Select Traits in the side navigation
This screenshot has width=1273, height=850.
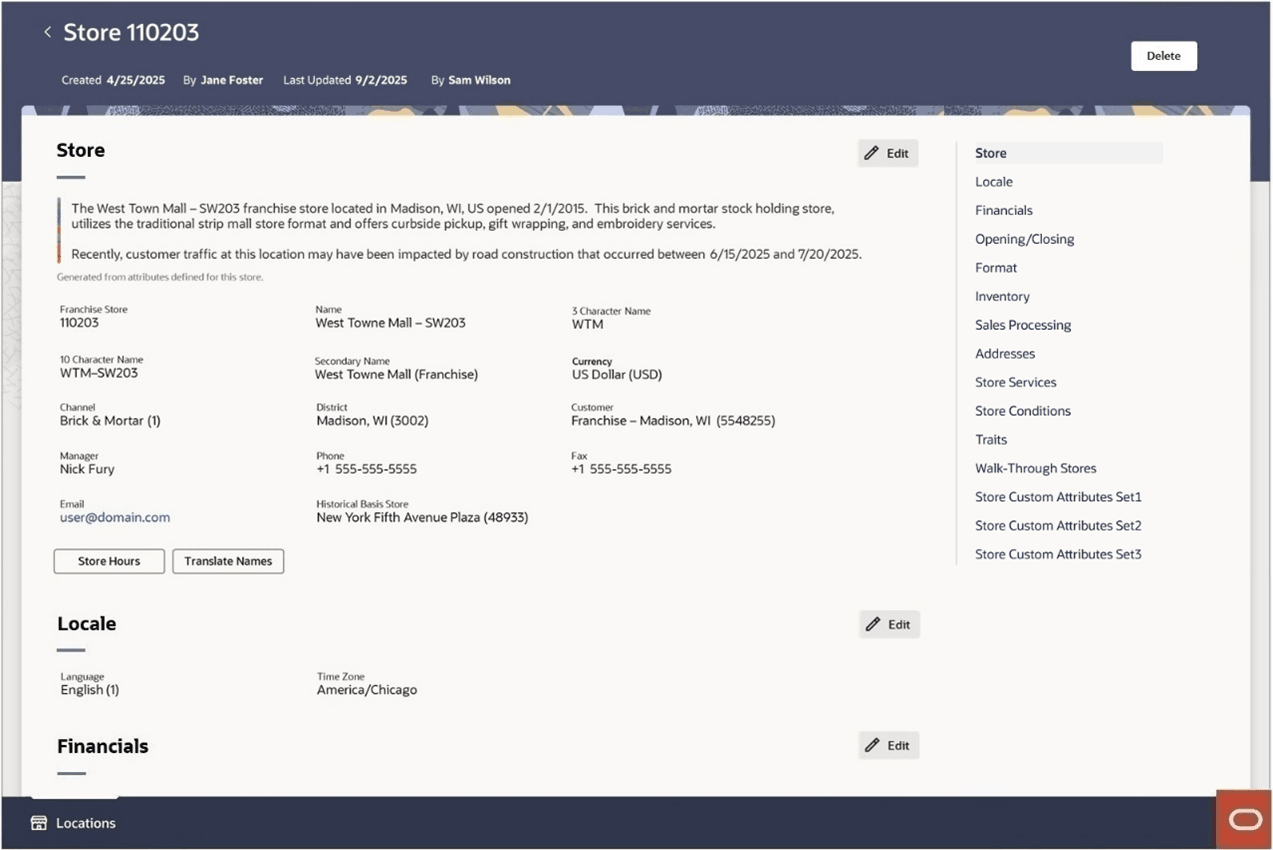point(990,439)
